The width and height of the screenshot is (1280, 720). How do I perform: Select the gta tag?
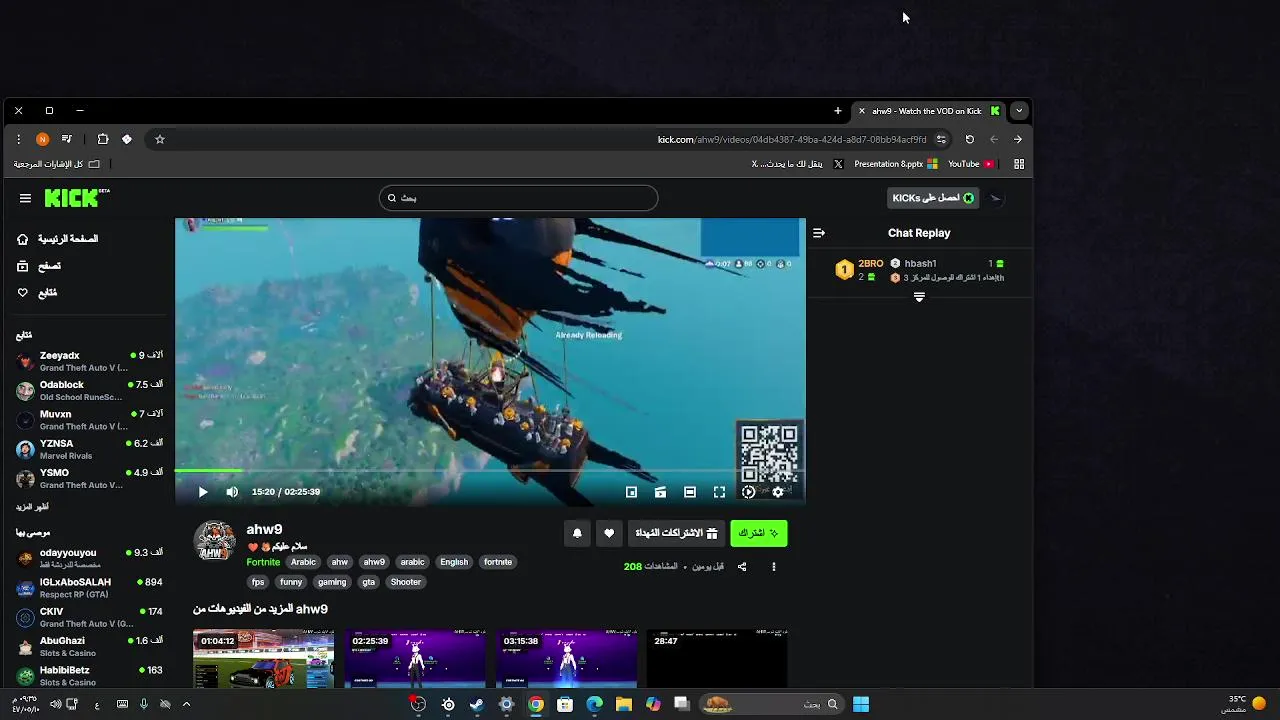coord(369,582)
